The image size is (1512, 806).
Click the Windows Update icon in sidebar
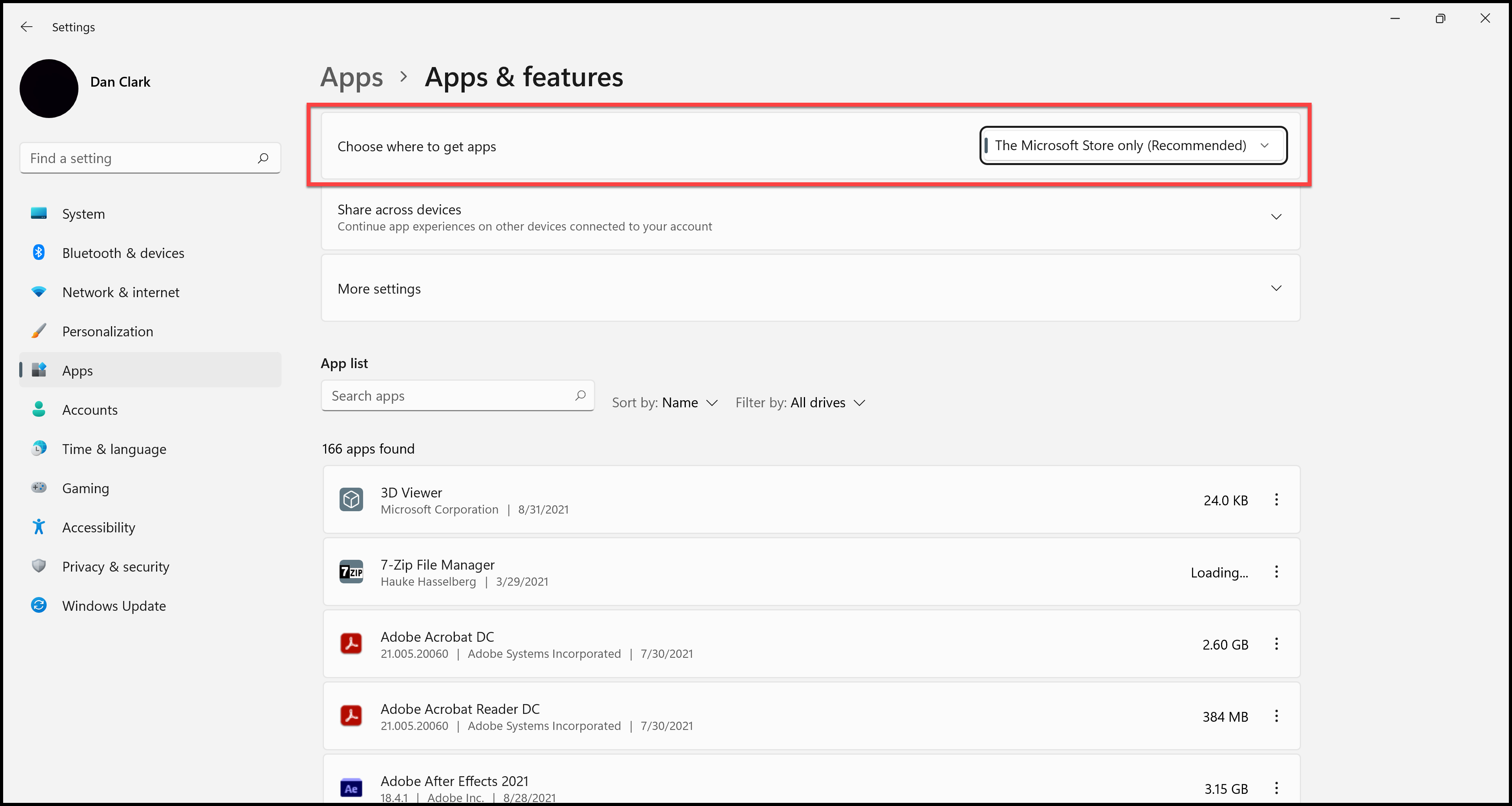[x=38, y=605]
